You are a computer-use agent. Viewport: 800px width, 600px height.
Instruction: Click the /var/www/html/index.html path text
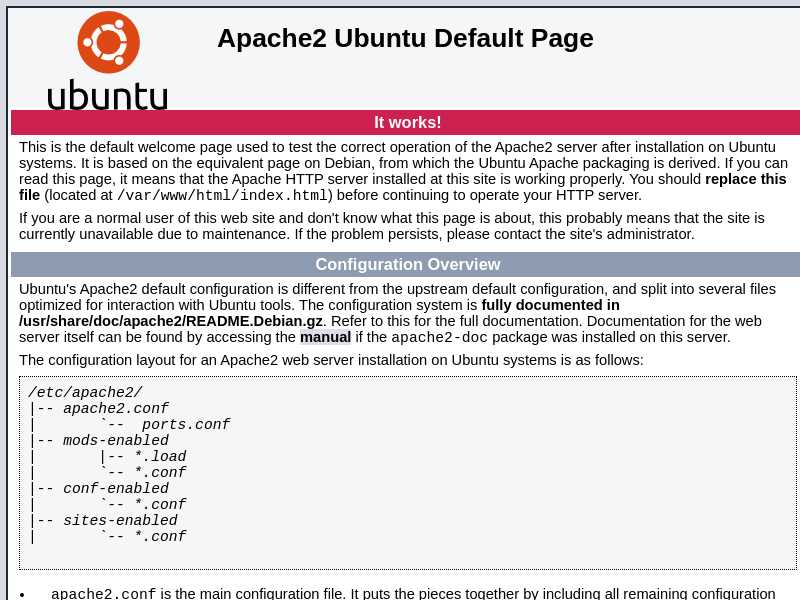pos(222,196)
